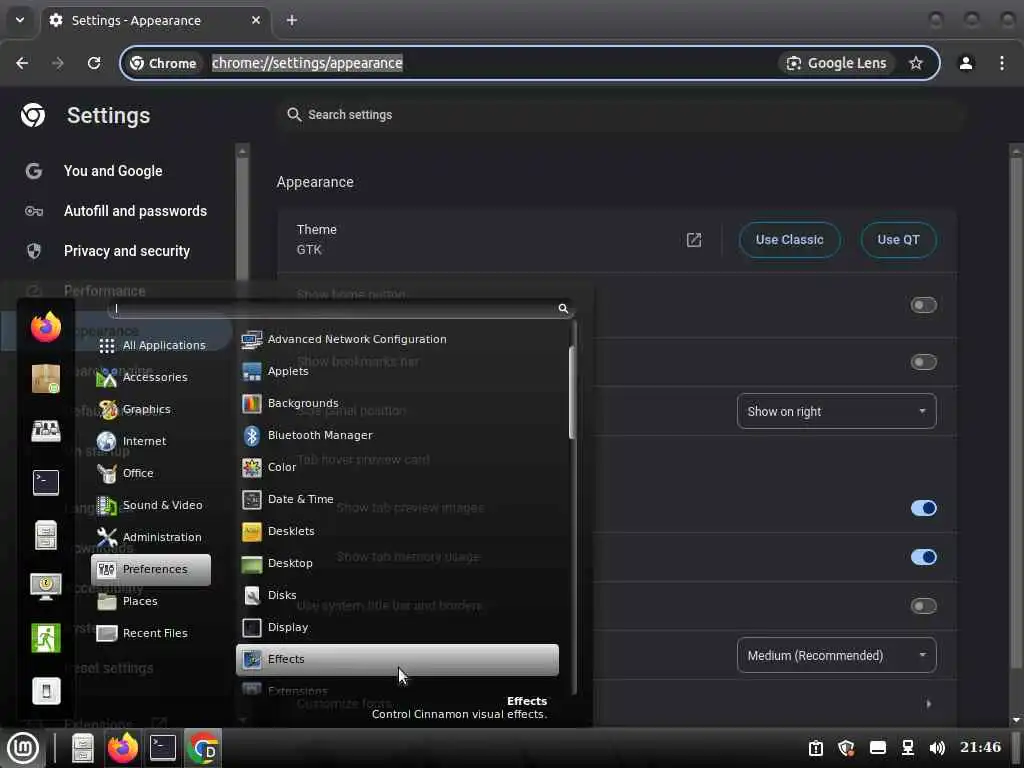This screenshot has height=768, width=1024.
Task: Toggle Show bookmarks bar switch
Action: pos(923,362)
